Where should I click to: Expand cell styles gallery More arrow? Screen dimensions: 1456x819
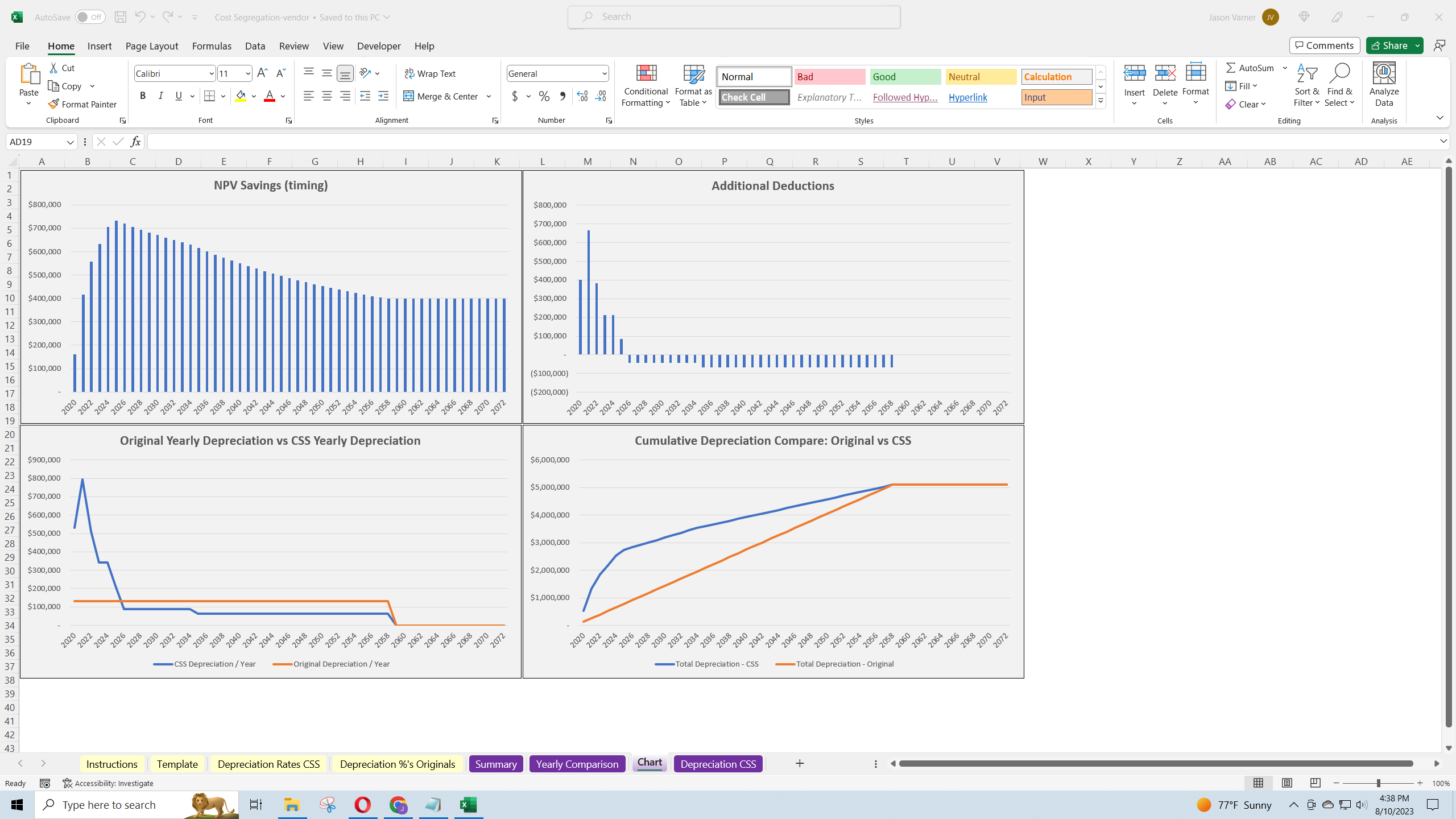(1101, 101)
